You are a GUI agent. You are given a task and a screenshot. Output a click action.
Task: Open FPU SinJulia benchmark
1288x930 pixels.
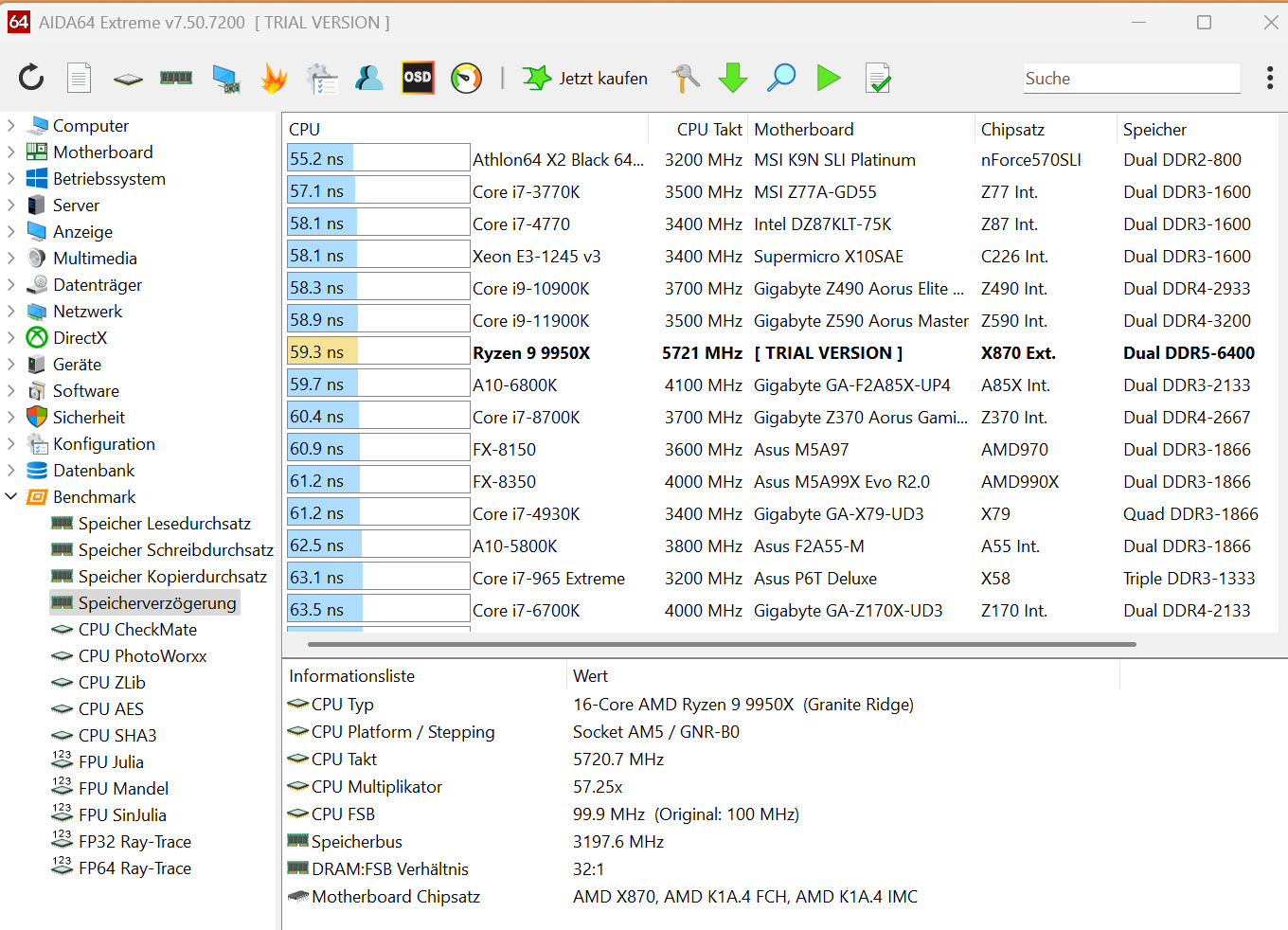122,814
